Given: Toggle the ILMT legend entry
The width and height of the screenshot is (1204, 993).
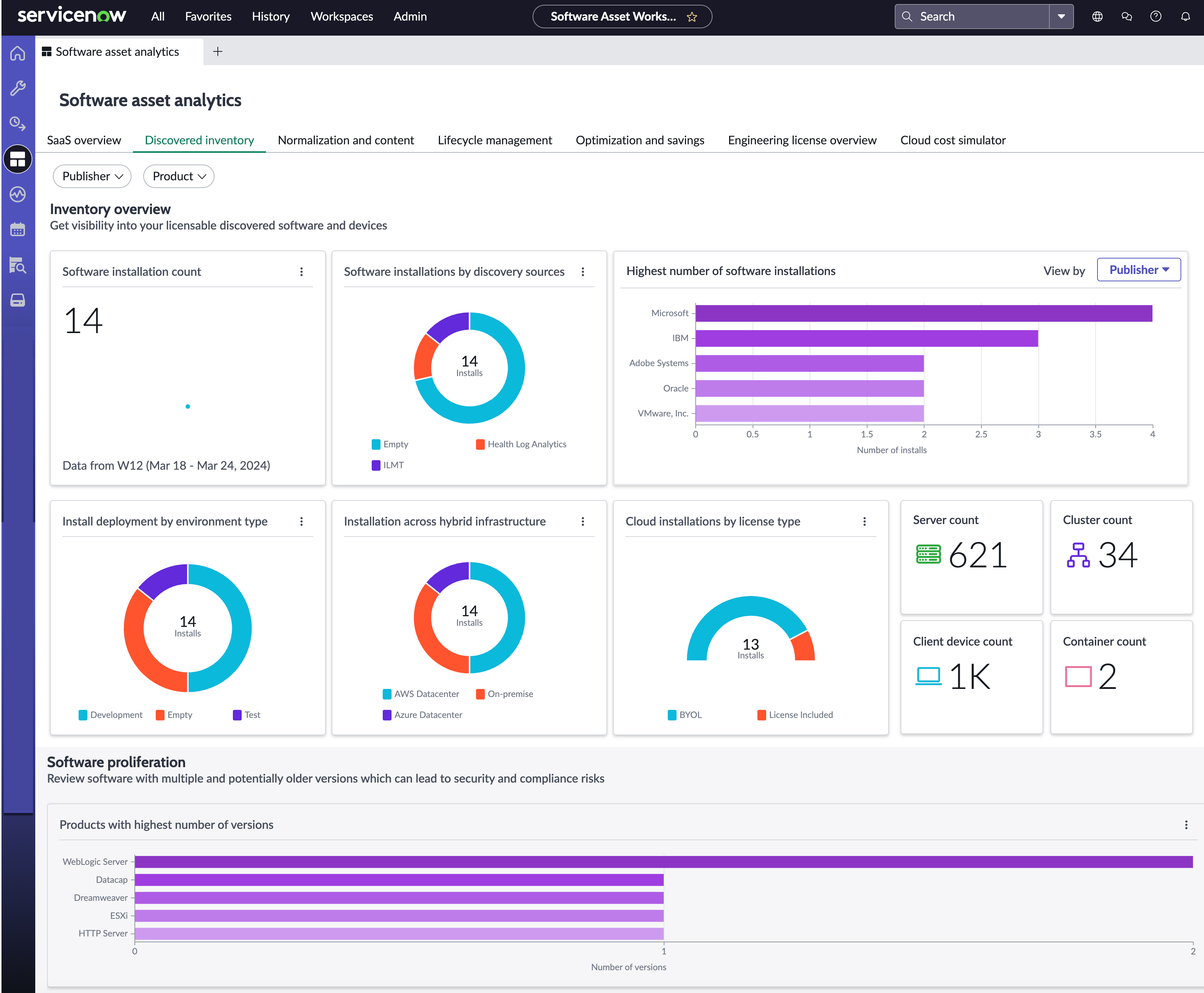Looking at the screenshot, I should tap(388, 465).
